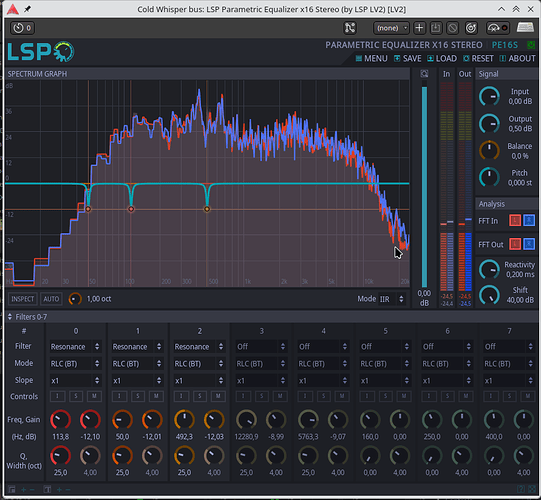
Task: Select the filter 2 node near 500 Hz
Action: (207, 209)
